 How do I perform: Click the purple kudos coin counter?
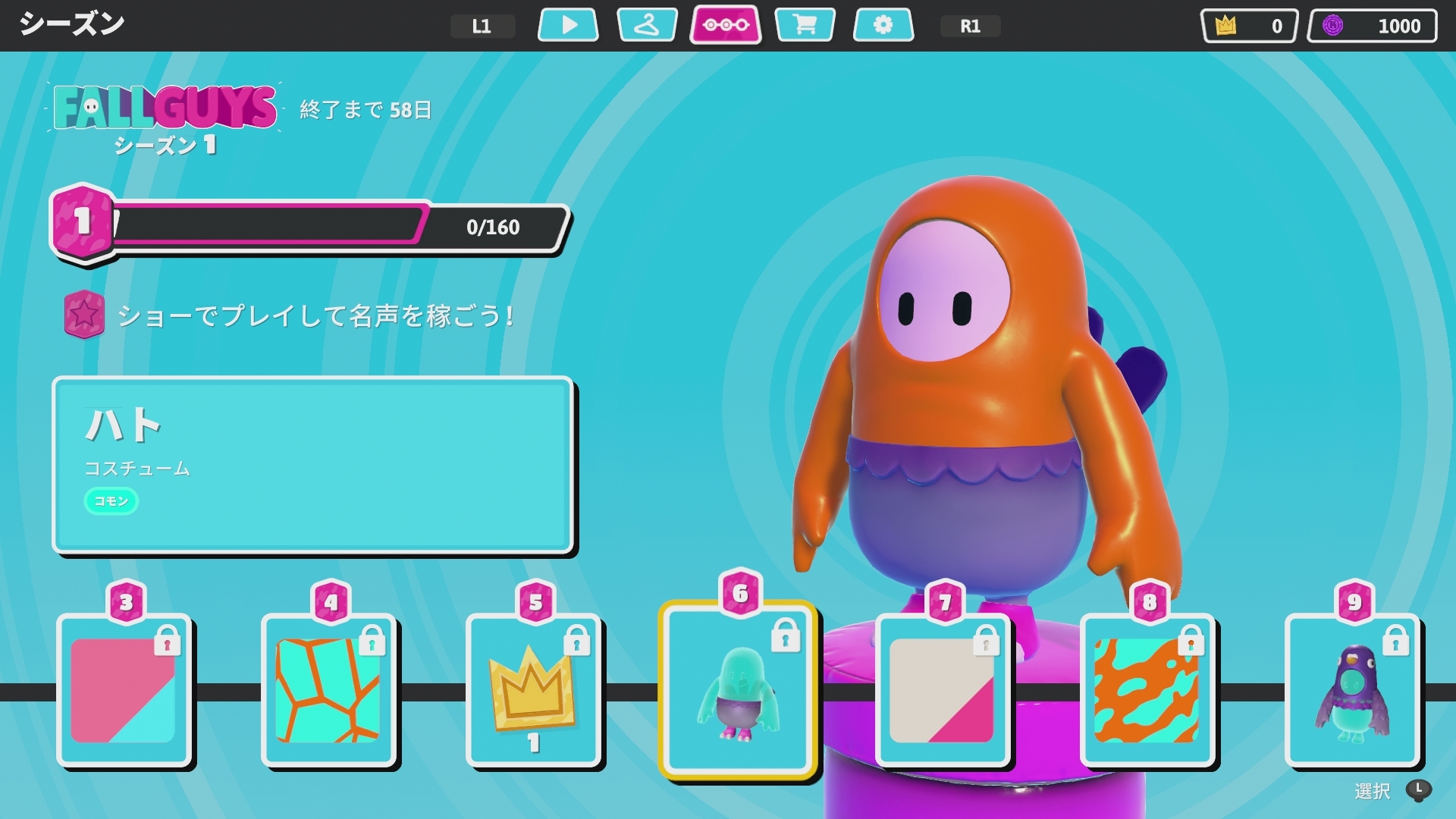[1372, 26]
